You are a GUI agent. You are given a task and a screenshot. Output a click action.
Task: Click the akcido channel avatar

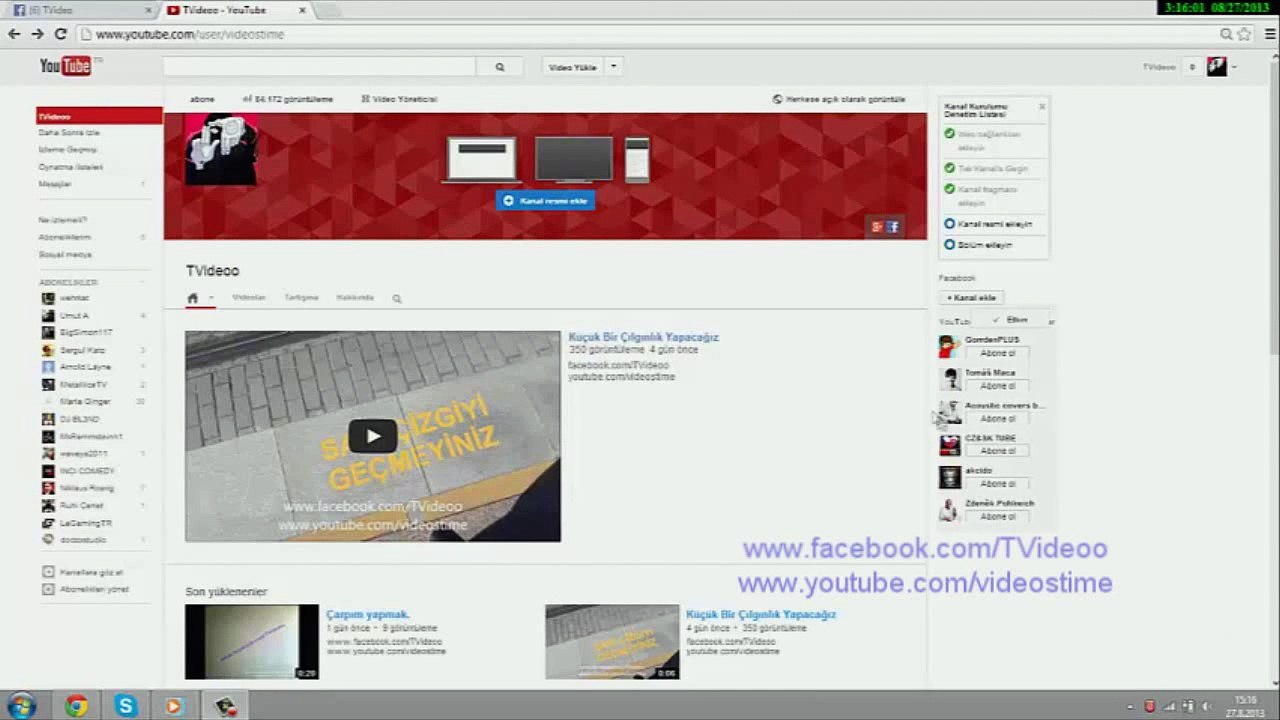tap(949, 477)
